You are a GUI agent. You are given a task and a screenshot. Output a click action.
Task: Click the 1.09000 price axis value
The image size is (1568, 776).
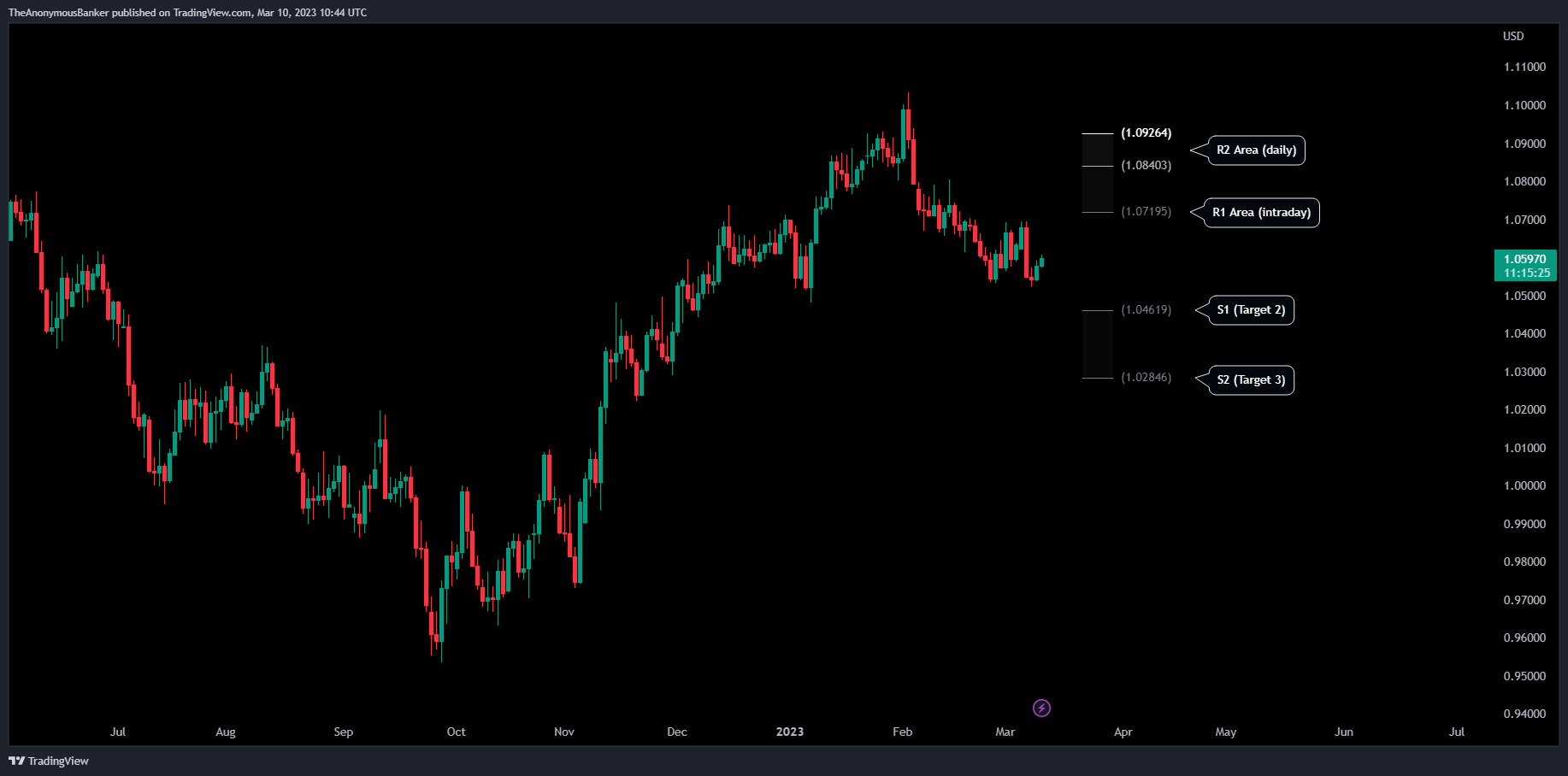pyautogui.click(x=1525, y=144)
